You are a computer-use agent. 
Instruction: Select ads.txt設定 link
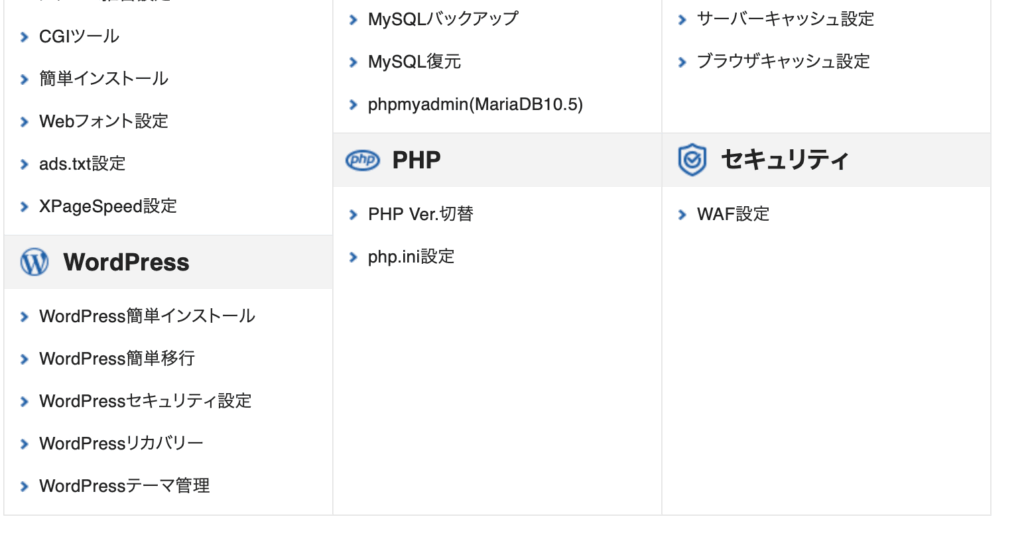(82, 163)
